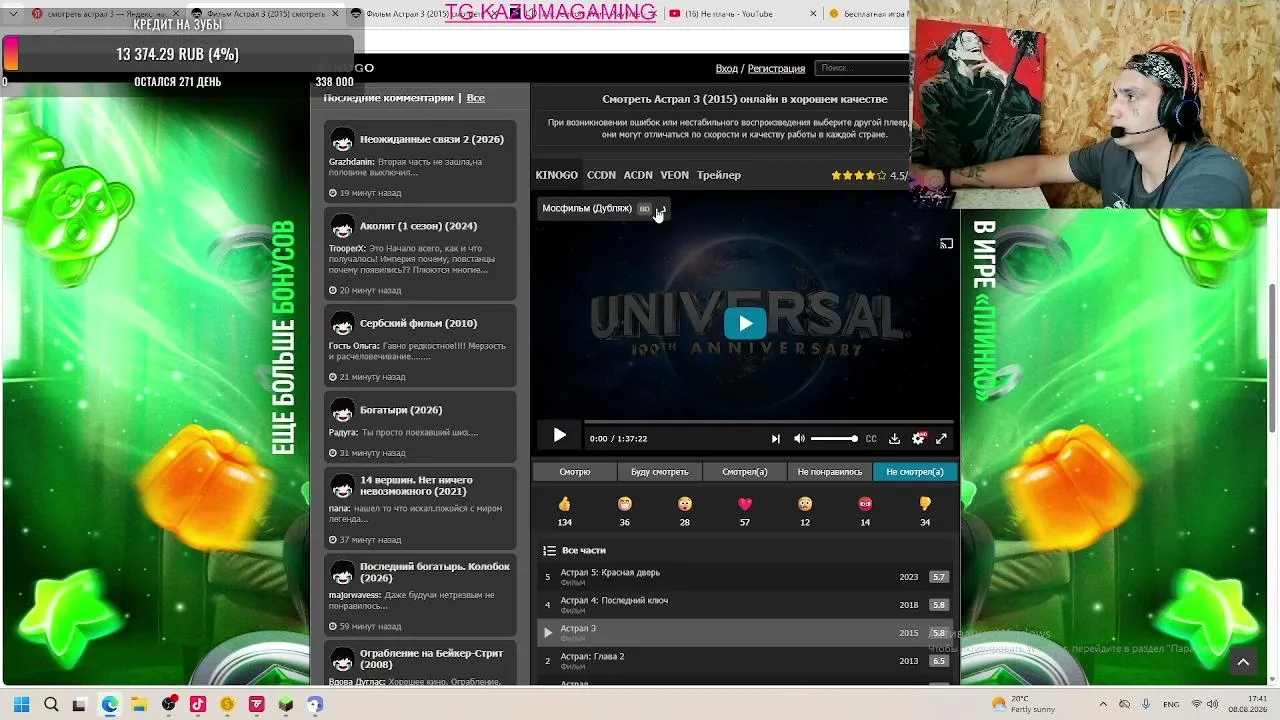Click the emoji reaction with count 12
The height and width of the screenshot is (720, 1280).
point(805,504)
